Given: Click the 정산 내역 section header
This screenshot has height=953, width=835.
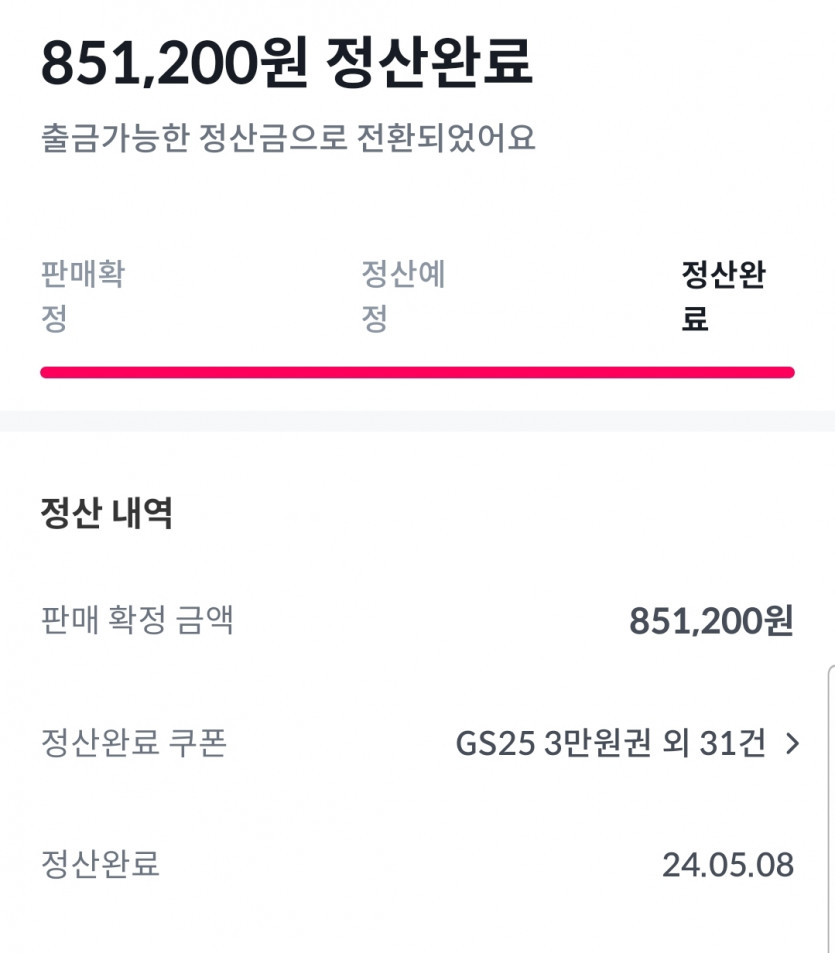Looking at the screenshot, I should [106, 512].
